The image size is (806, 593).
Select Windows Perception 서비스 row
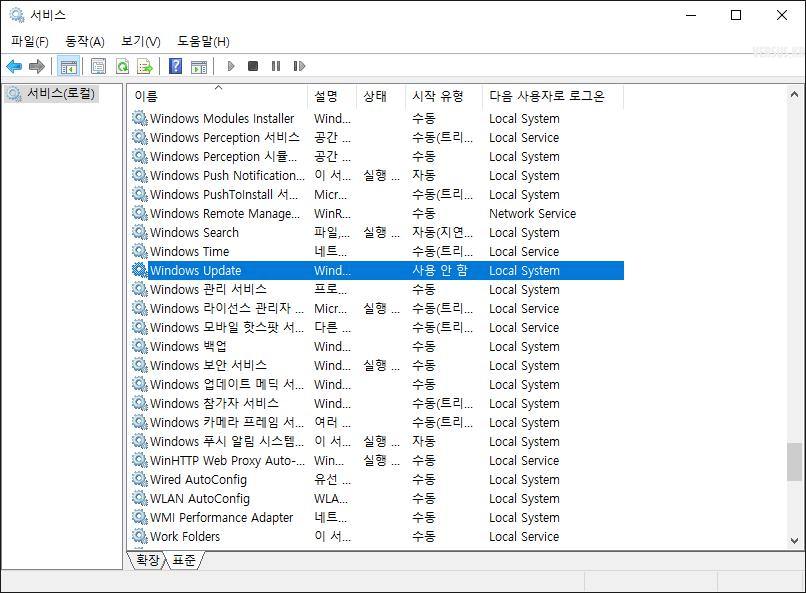(377, 137)
